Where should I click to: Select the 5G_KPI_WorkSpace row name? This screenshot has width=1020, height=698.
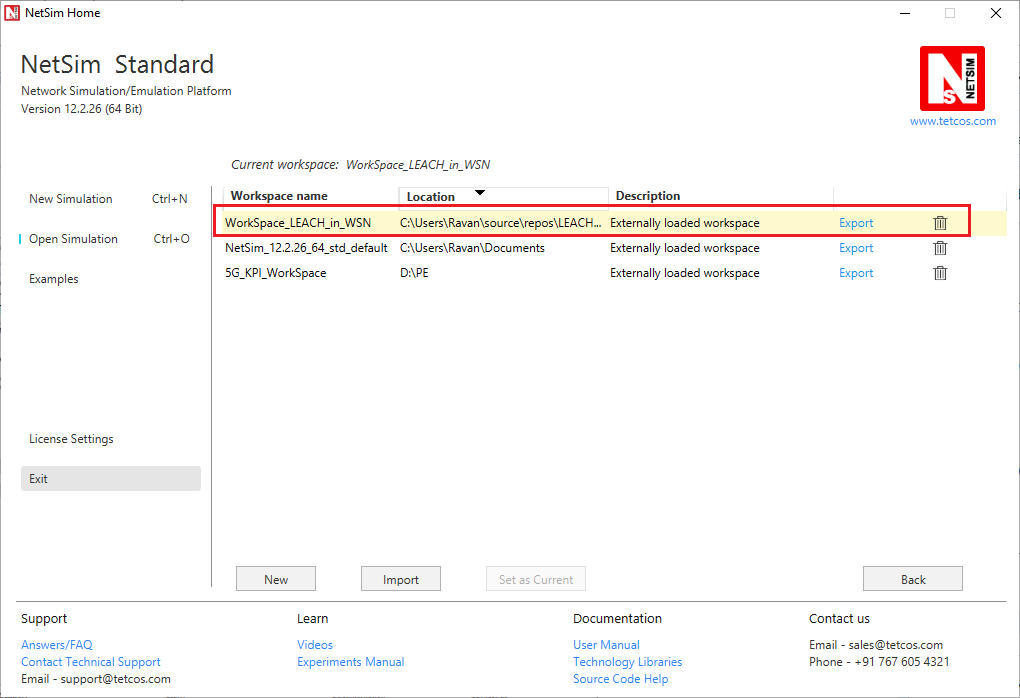tap(275, 273)
